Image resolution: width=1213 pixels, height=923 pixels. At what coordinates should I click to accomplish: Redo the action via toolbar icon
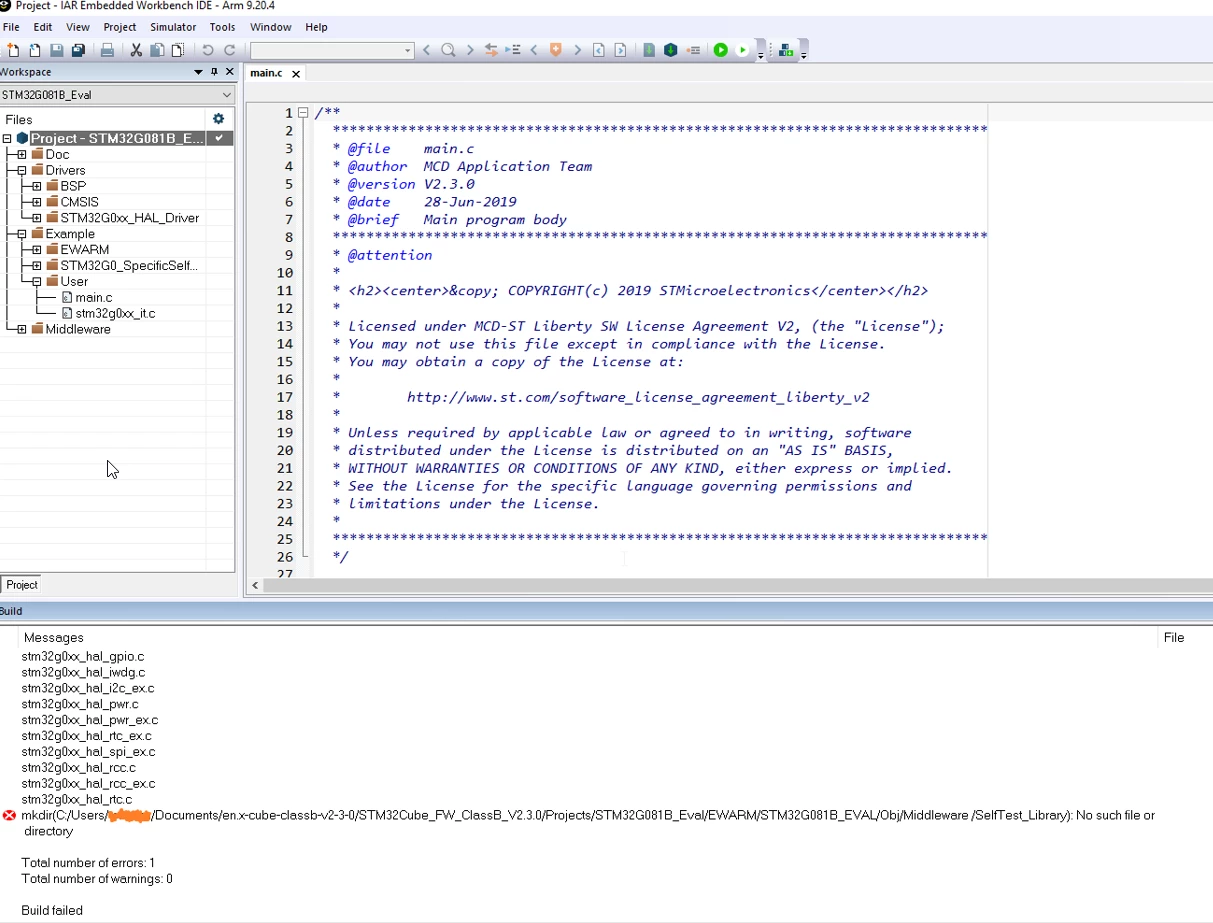point(229,50)
